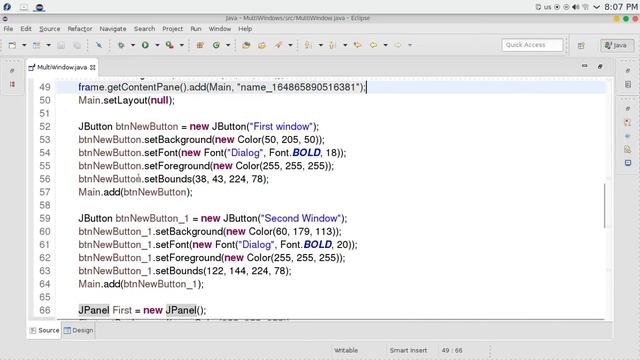Screen dimensions: 640x360
Task: Close the MultiWindow.java tab
Action: [93, 67]
